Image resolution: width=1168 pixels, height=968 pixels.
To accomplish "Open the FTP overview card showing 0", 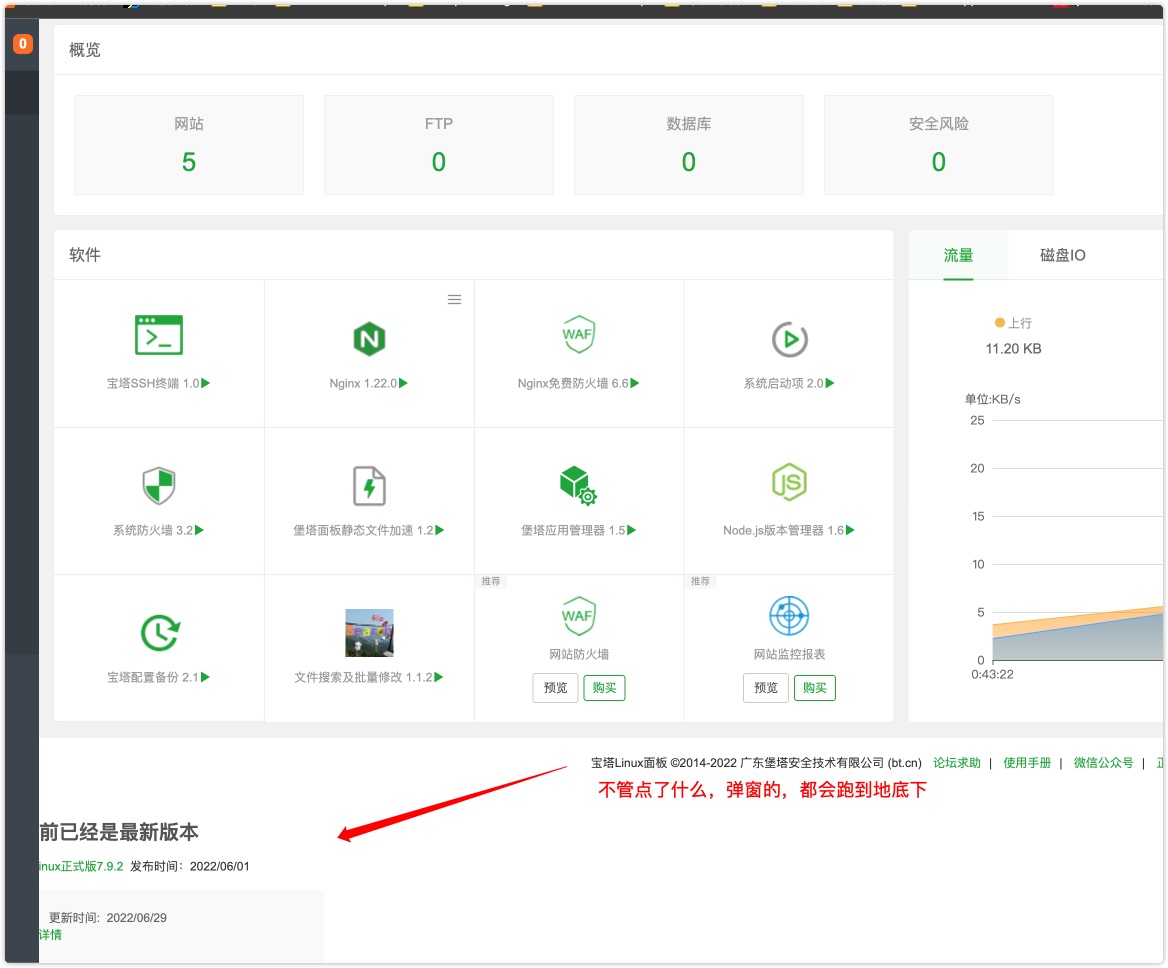I will click(439, 144).
